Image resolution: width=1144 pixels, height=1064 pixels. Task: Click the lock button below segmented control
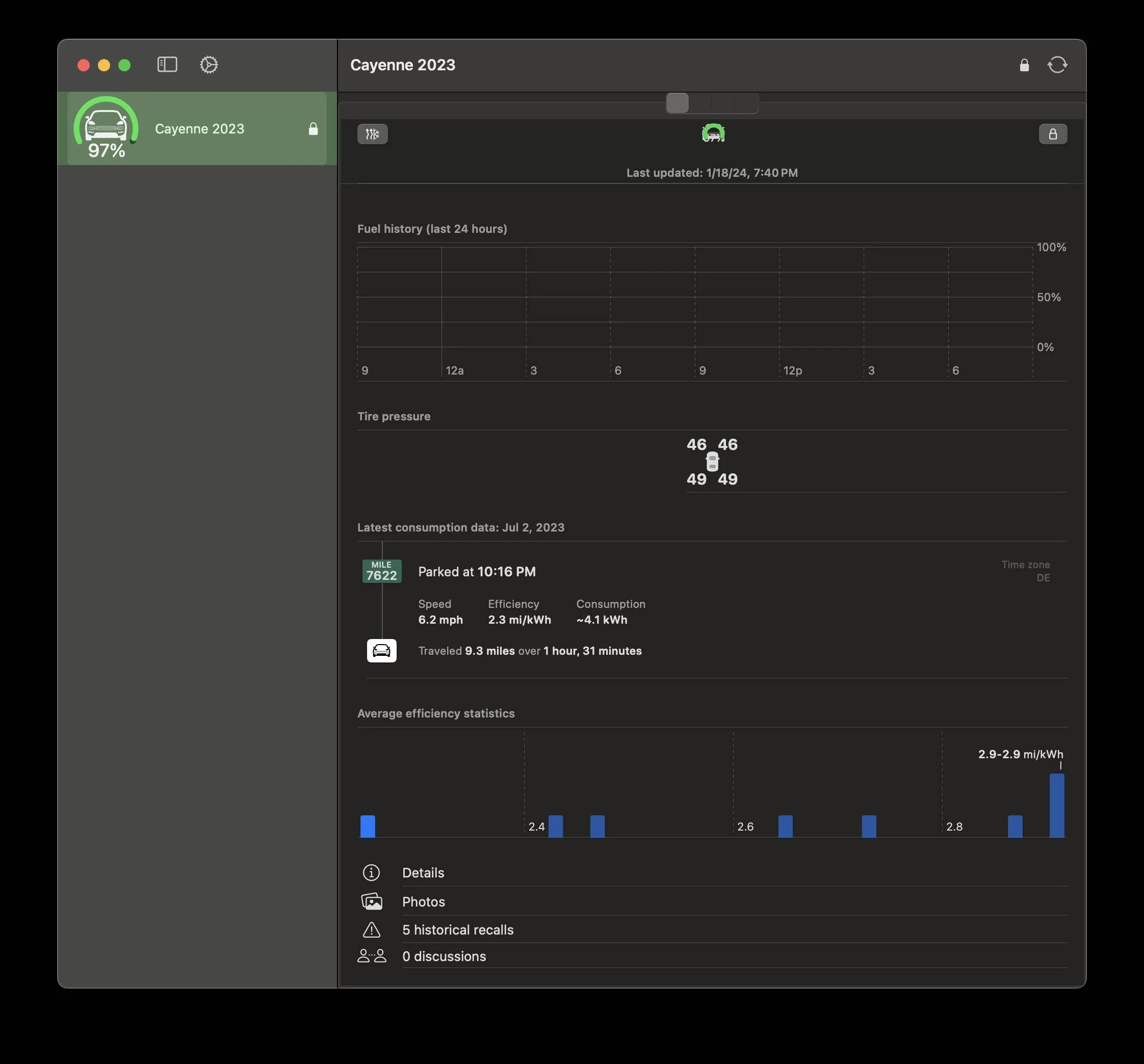[1053, 134]
